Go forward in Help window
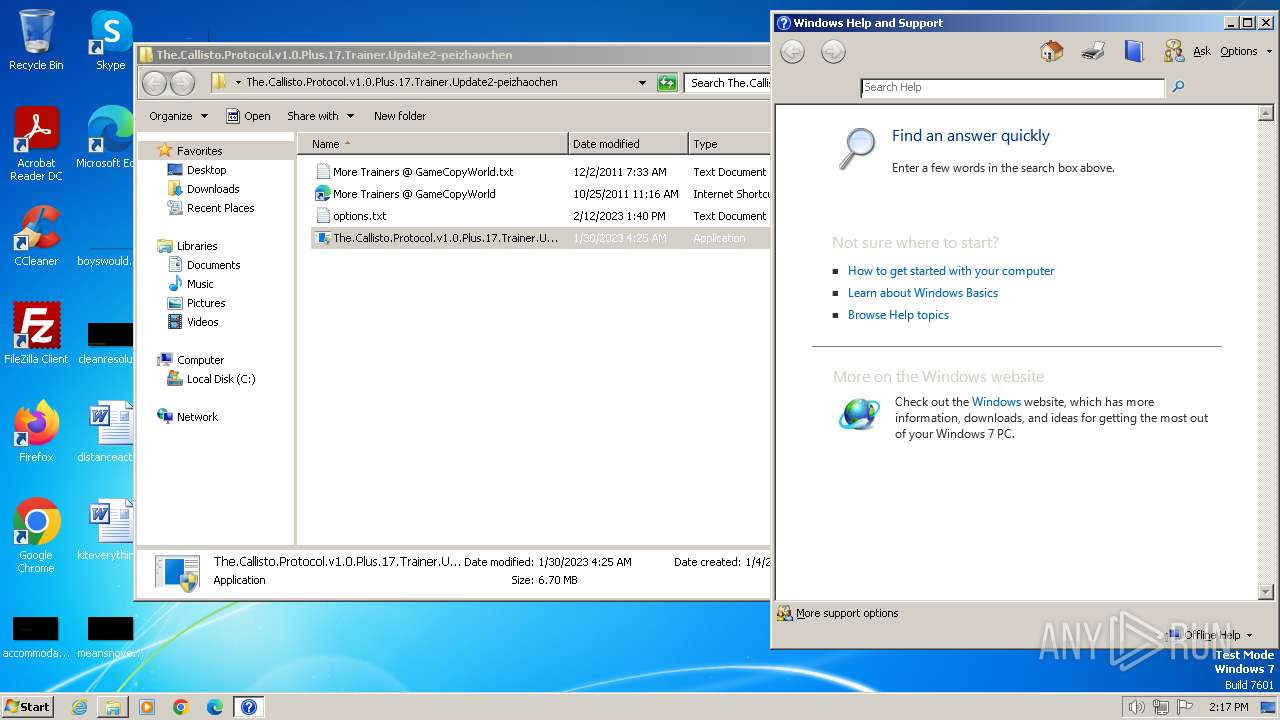 coord(833,52)
